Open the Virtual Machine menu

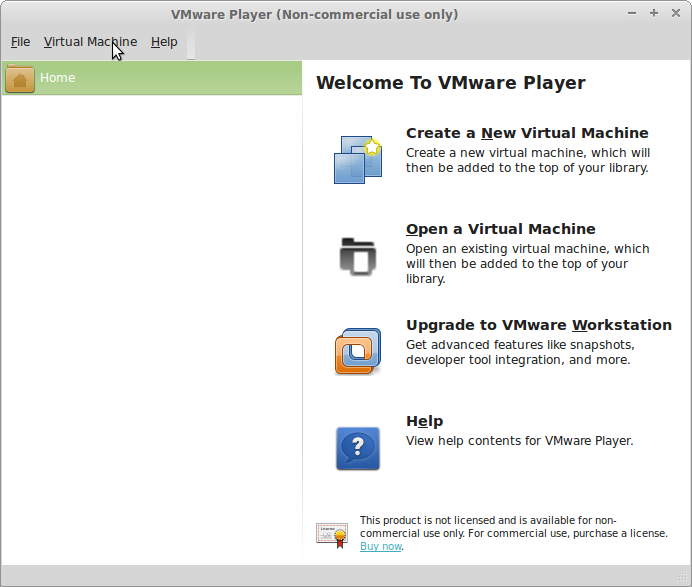point(90,42)
